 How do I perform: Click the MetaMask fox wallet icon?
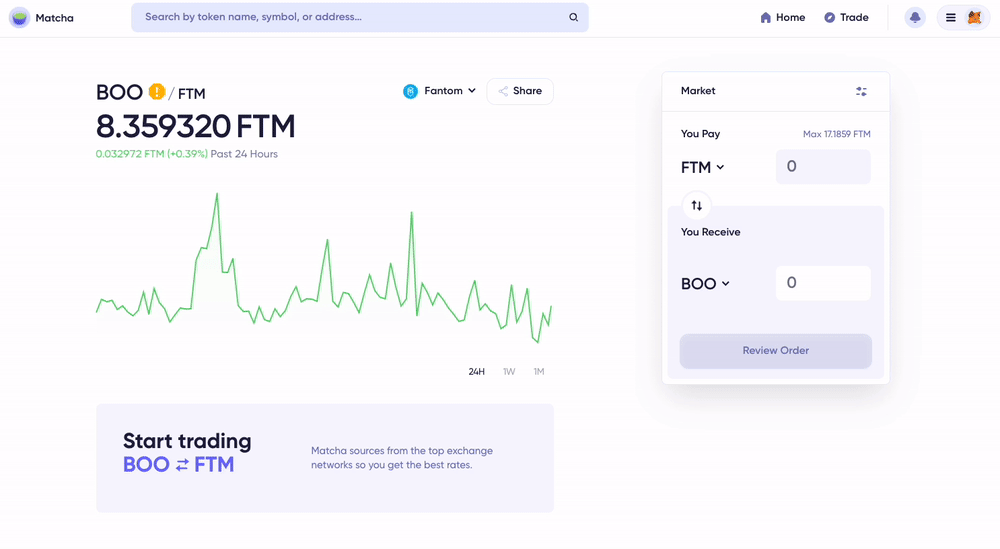click(974, 17)
